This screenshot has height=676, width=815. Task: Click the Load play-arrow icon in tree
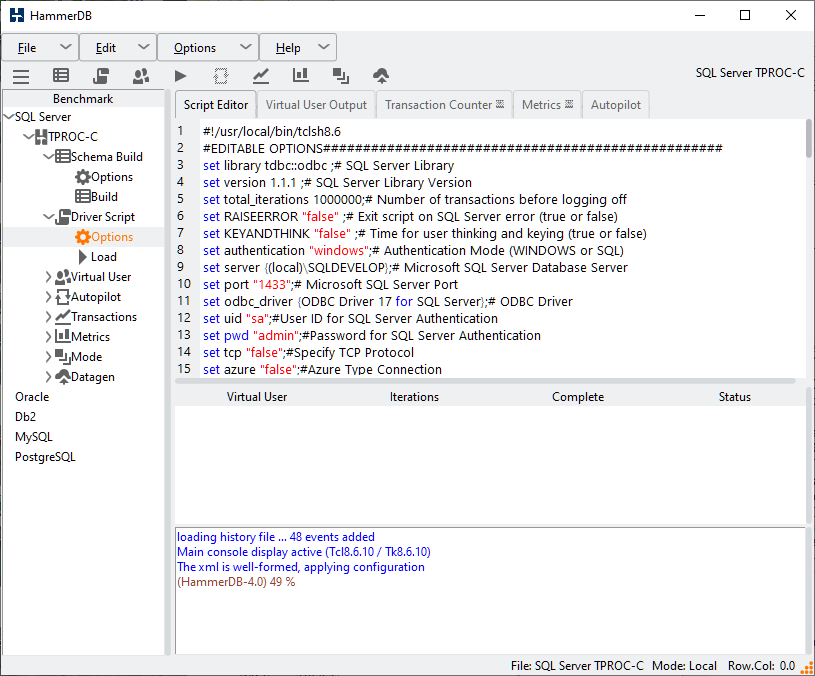[x=83, y=257]
